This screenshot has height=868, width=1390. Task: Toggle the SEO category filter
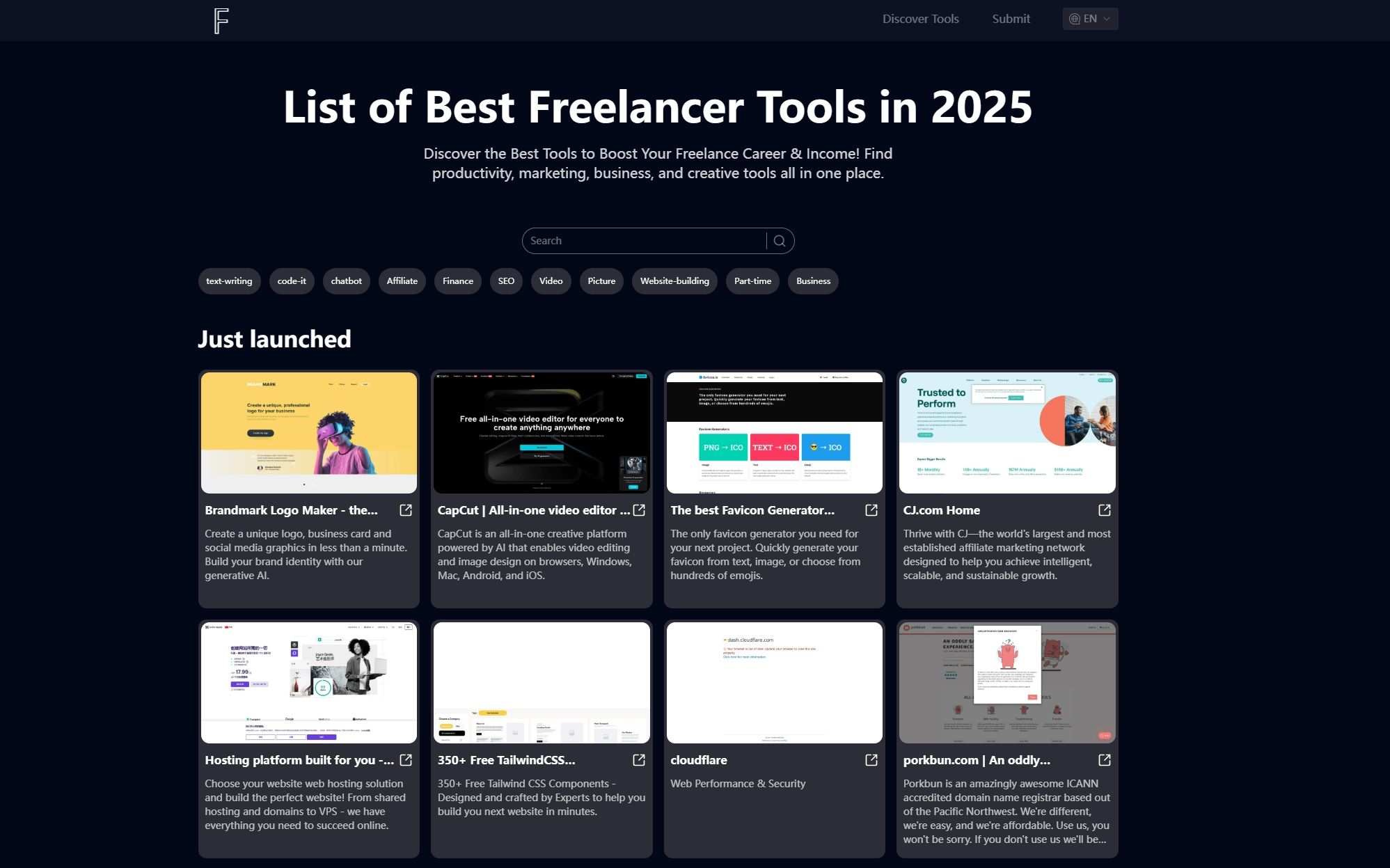[x=506, y=281]
